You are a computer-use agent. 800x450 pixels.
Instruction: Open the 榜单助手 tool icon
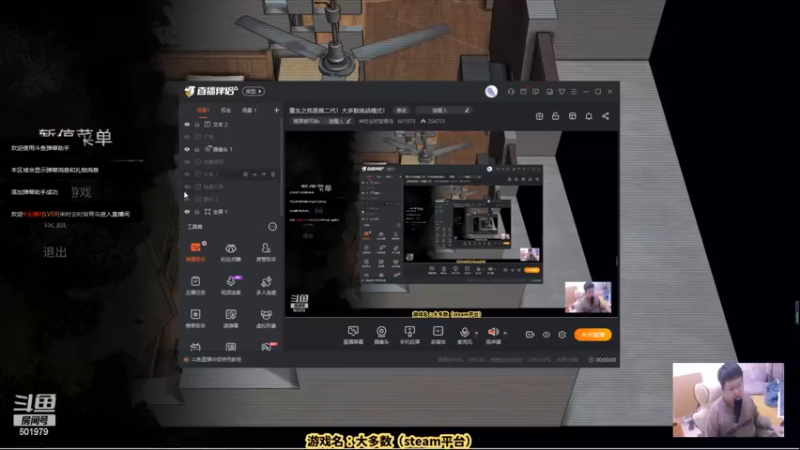tap(195, 318)
